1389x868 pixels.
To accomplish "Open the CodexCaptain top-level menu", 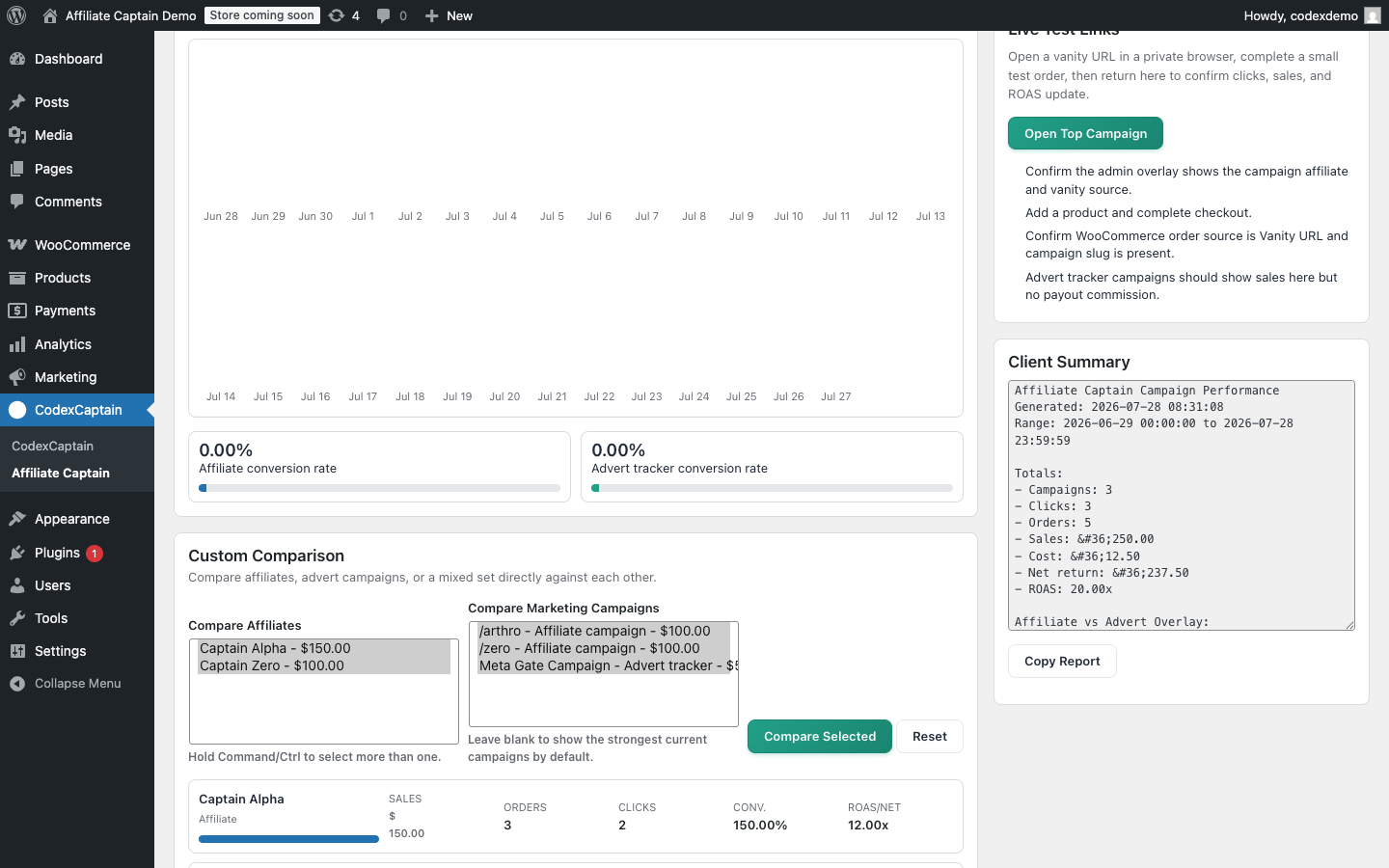I will click(x=77, y=410).
